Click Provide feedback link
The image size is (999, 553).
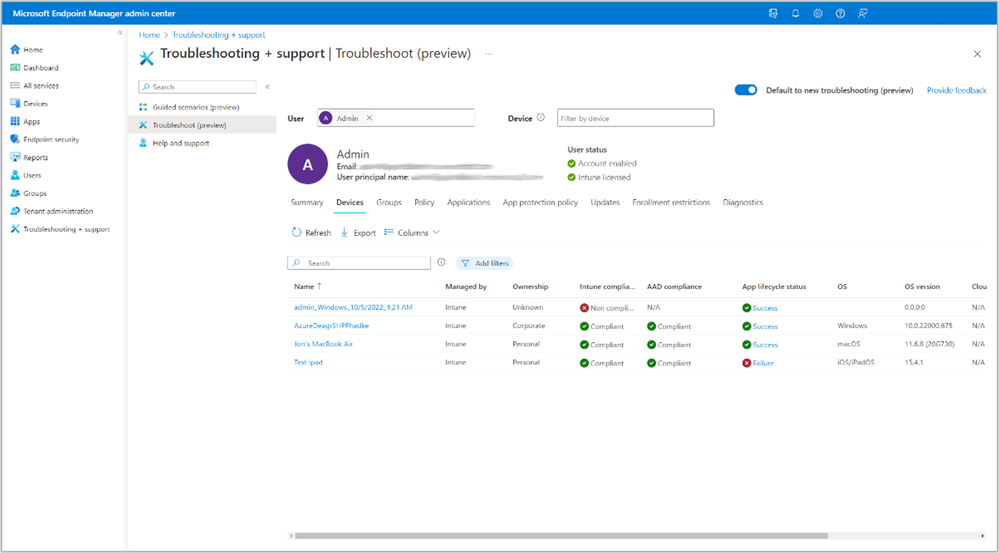pos(956,90)
